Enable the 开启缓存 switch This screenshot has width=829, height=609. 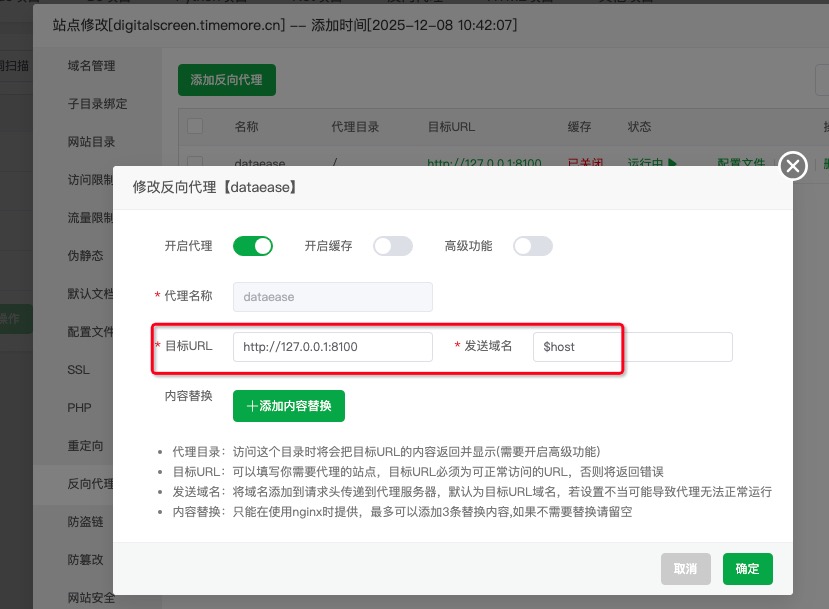pos(392,246)
